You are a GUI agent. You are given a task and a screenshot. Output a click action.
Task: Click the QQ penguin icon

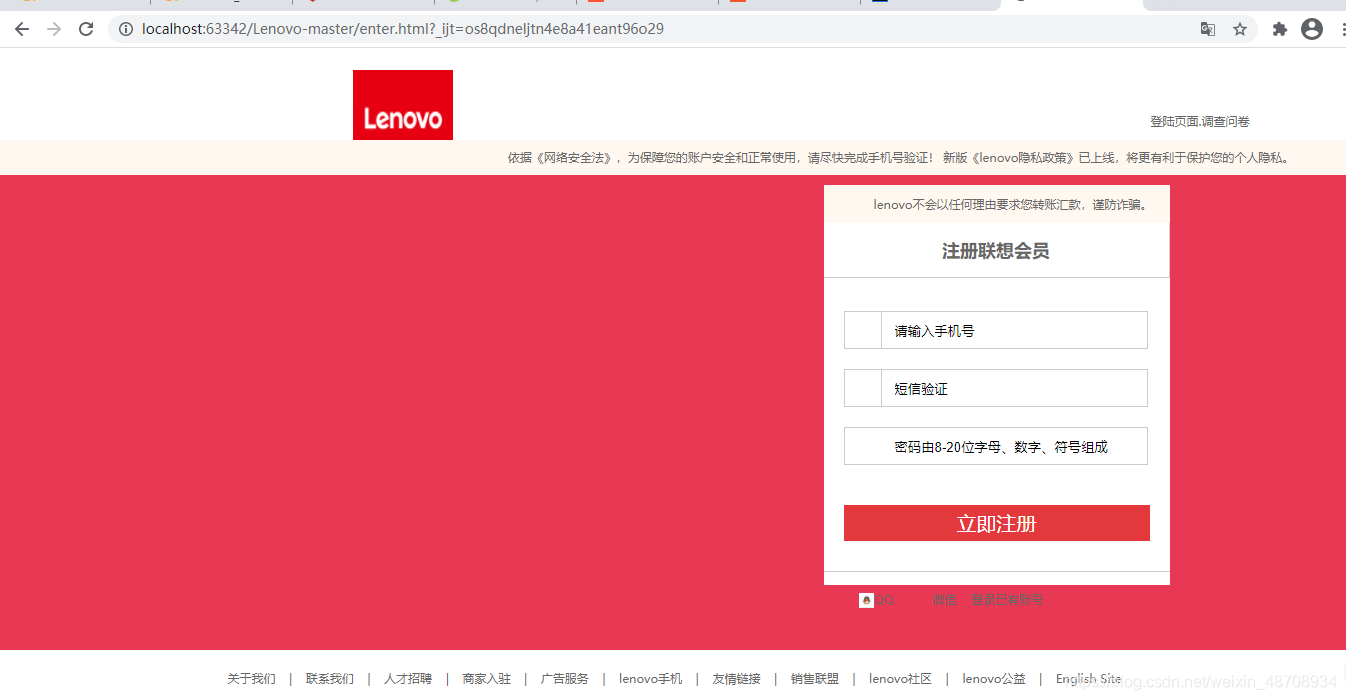point(866,600)
